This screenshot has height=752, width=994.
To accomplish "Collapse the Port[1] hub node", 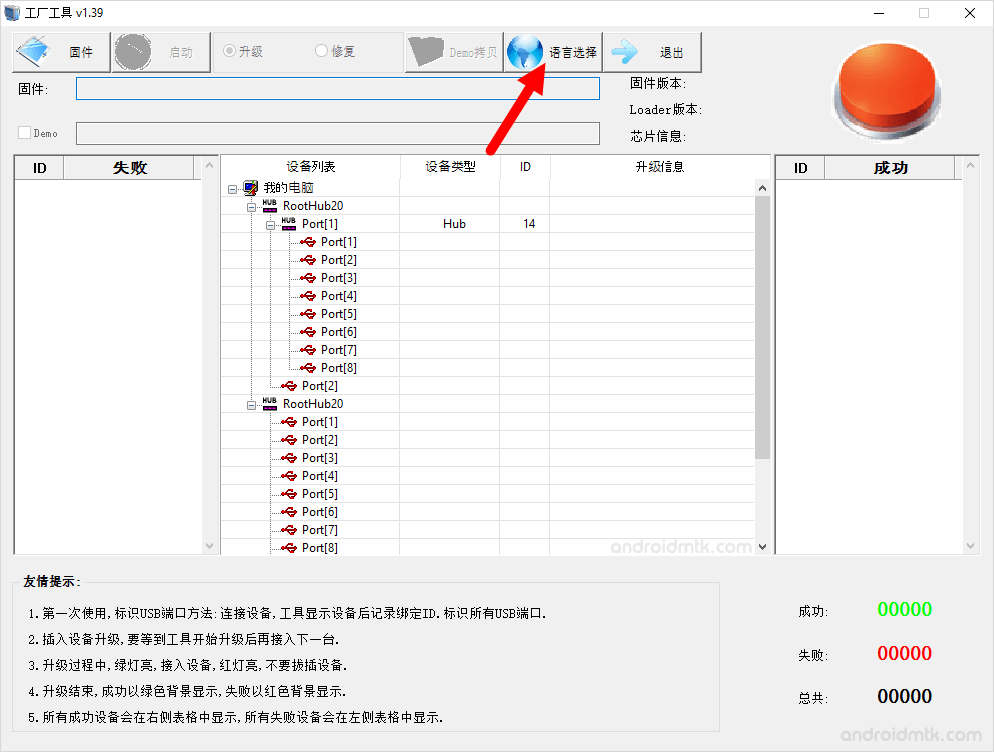I will [x=270, y=223].
